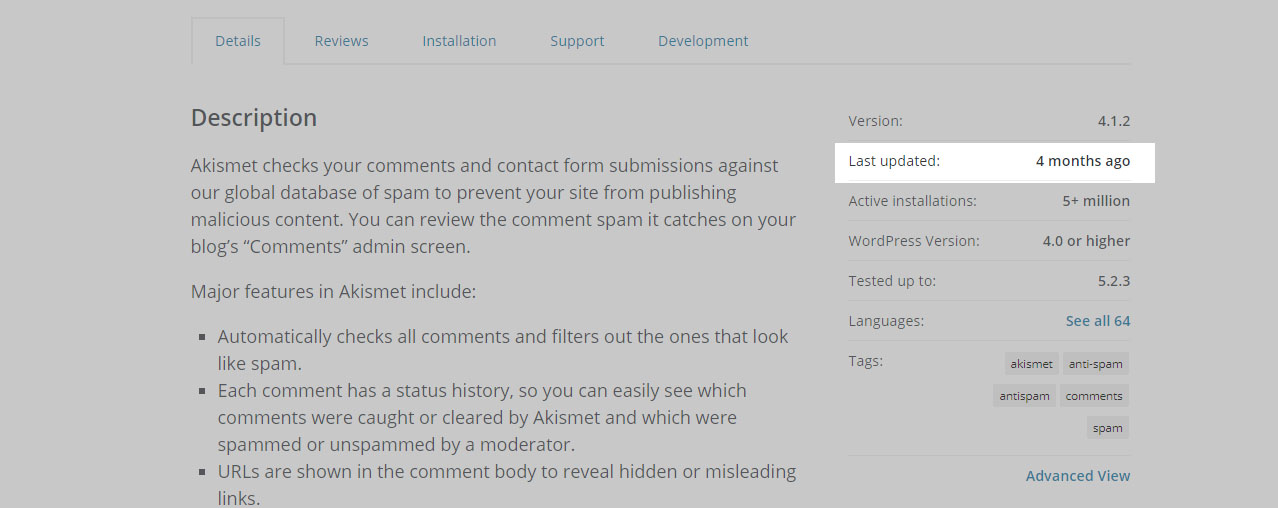Image resolution: width=1278 pixels, height=508 pixels.
Task: Click the '4.0 or higher' WordPress version value
Action: click(1086, 241)
